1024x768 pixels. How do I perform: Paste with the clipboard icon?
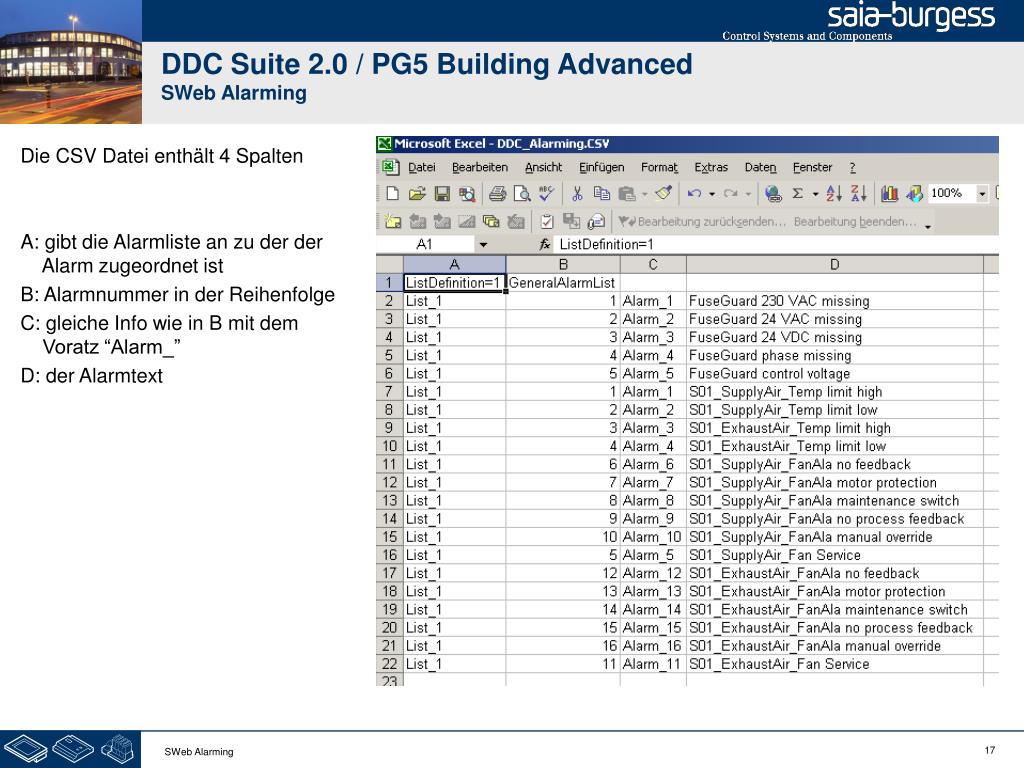(x=627, y=193)
